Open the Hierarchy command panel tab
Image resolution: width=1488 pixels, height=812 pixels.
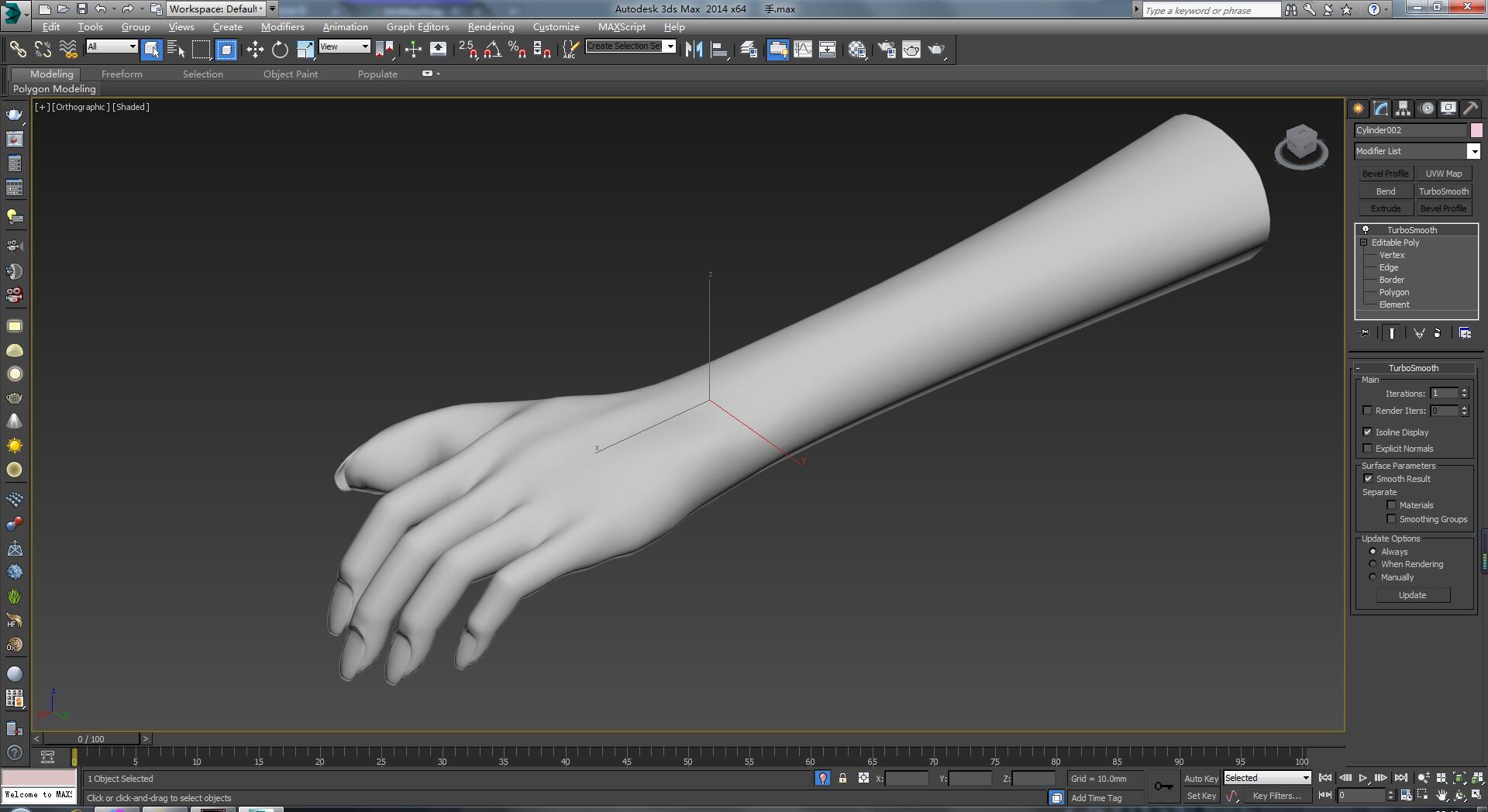click(x=1403, y=108)
